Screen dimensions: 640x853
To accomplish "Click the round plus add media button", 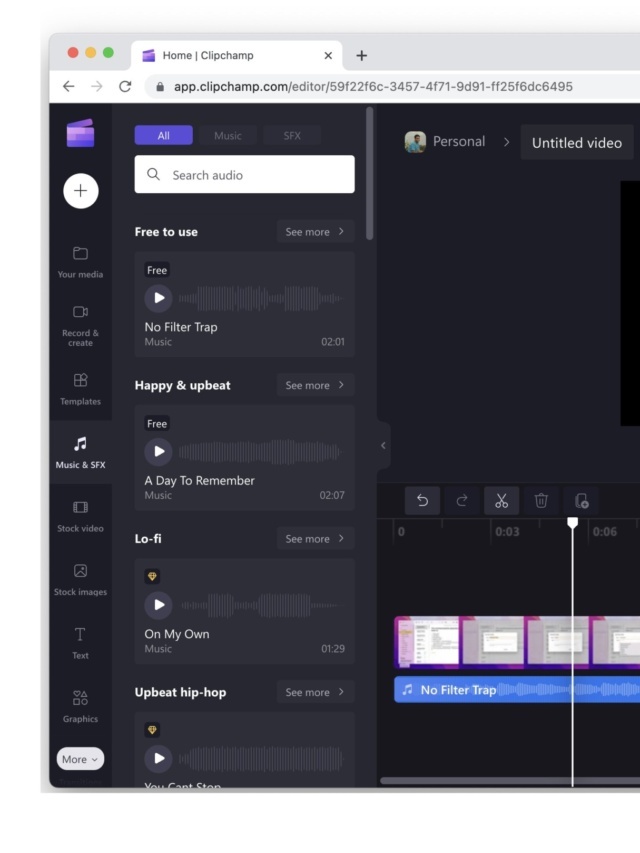I will pyautogui.click(x=81, y=191).
